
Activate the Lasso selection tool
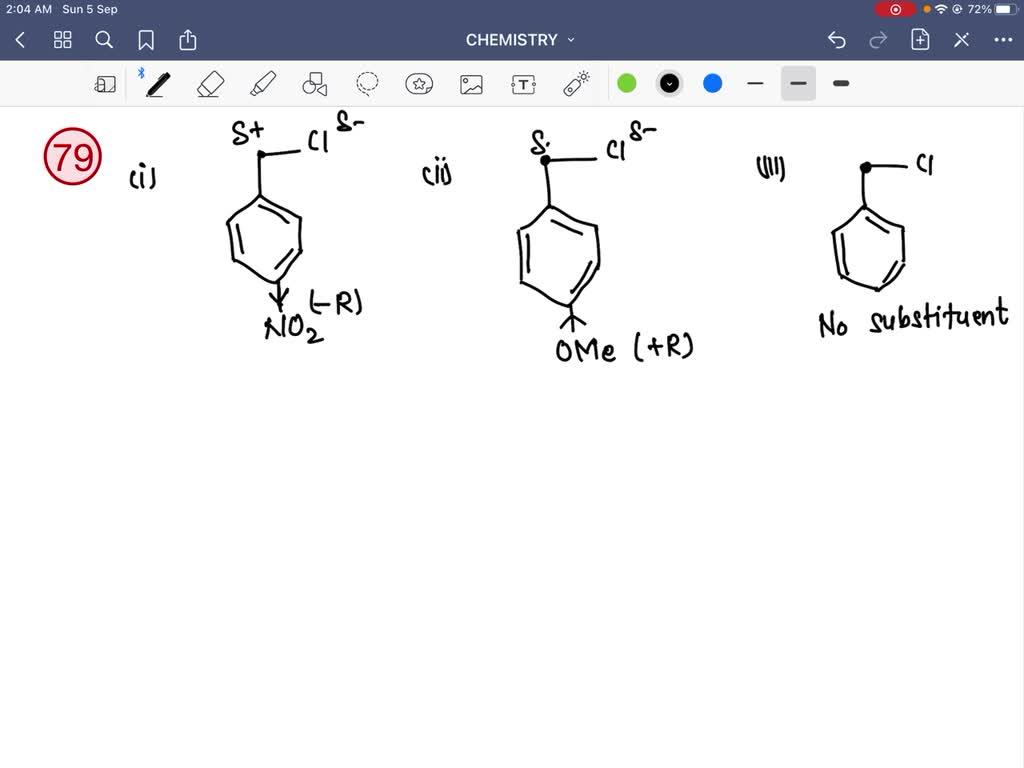366,83
